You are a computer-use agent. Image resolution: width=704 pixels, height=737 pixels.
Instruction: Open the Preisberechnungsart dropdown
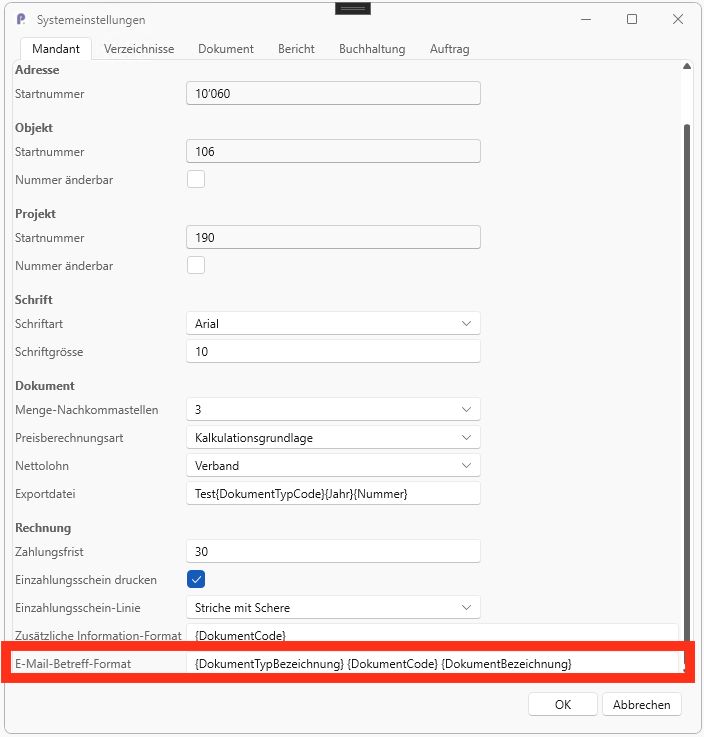[x=333, y=438]
